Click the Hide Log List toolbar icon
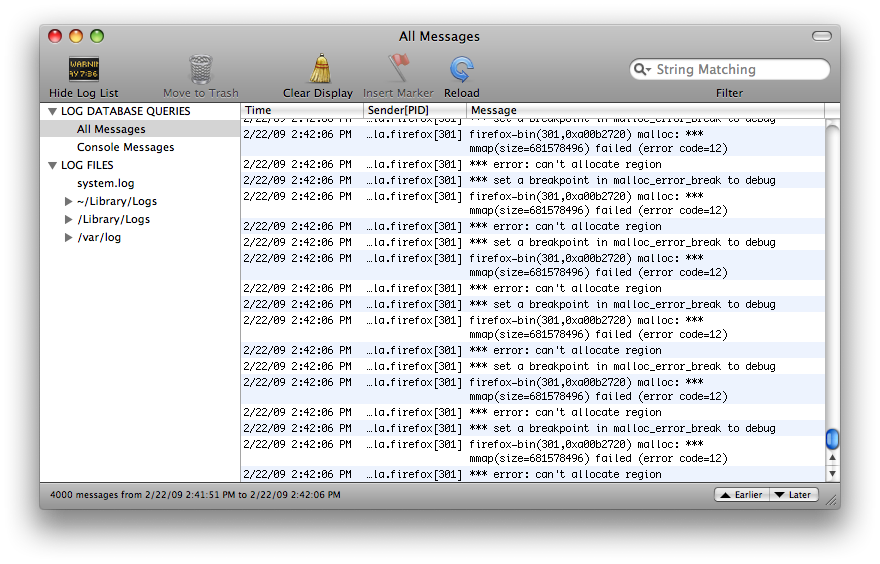The height and width of the screenshot is (564, 880). (84, 69)
